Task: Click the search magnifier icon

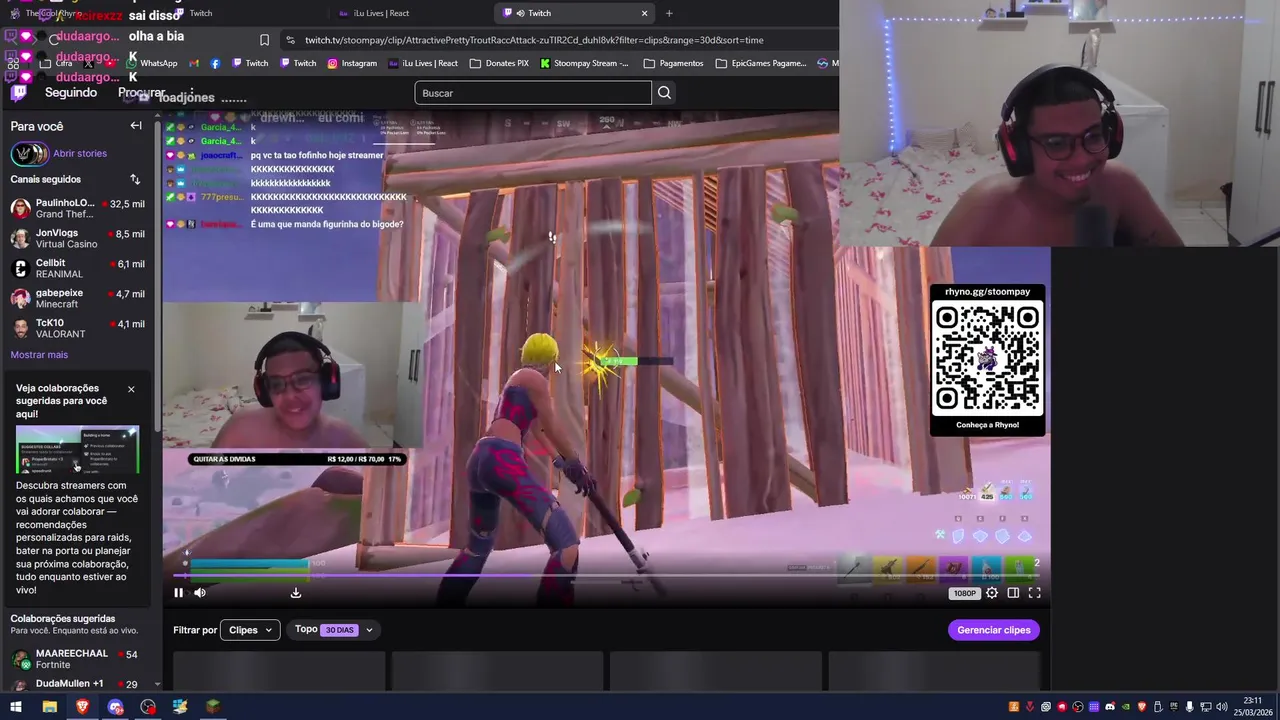Action: pyautogui.click(x=664, y=93)
